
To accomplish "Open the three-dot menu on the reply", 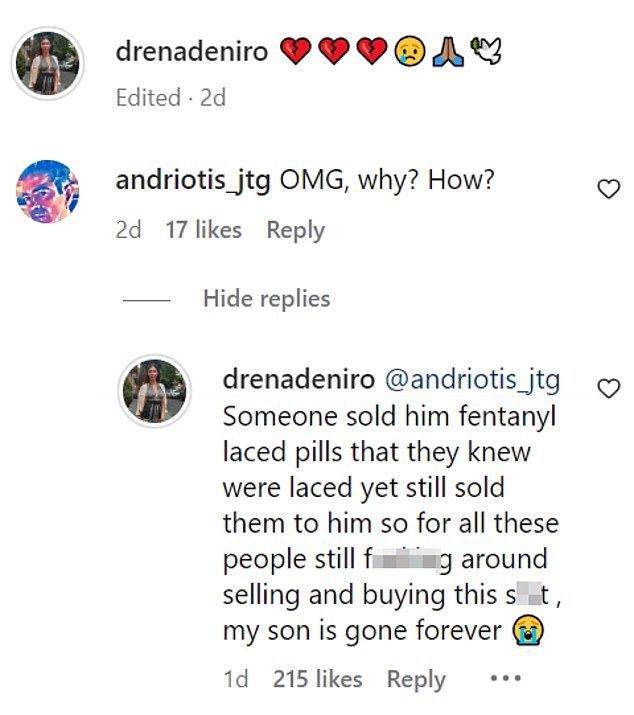I will (x=506, y=679).
